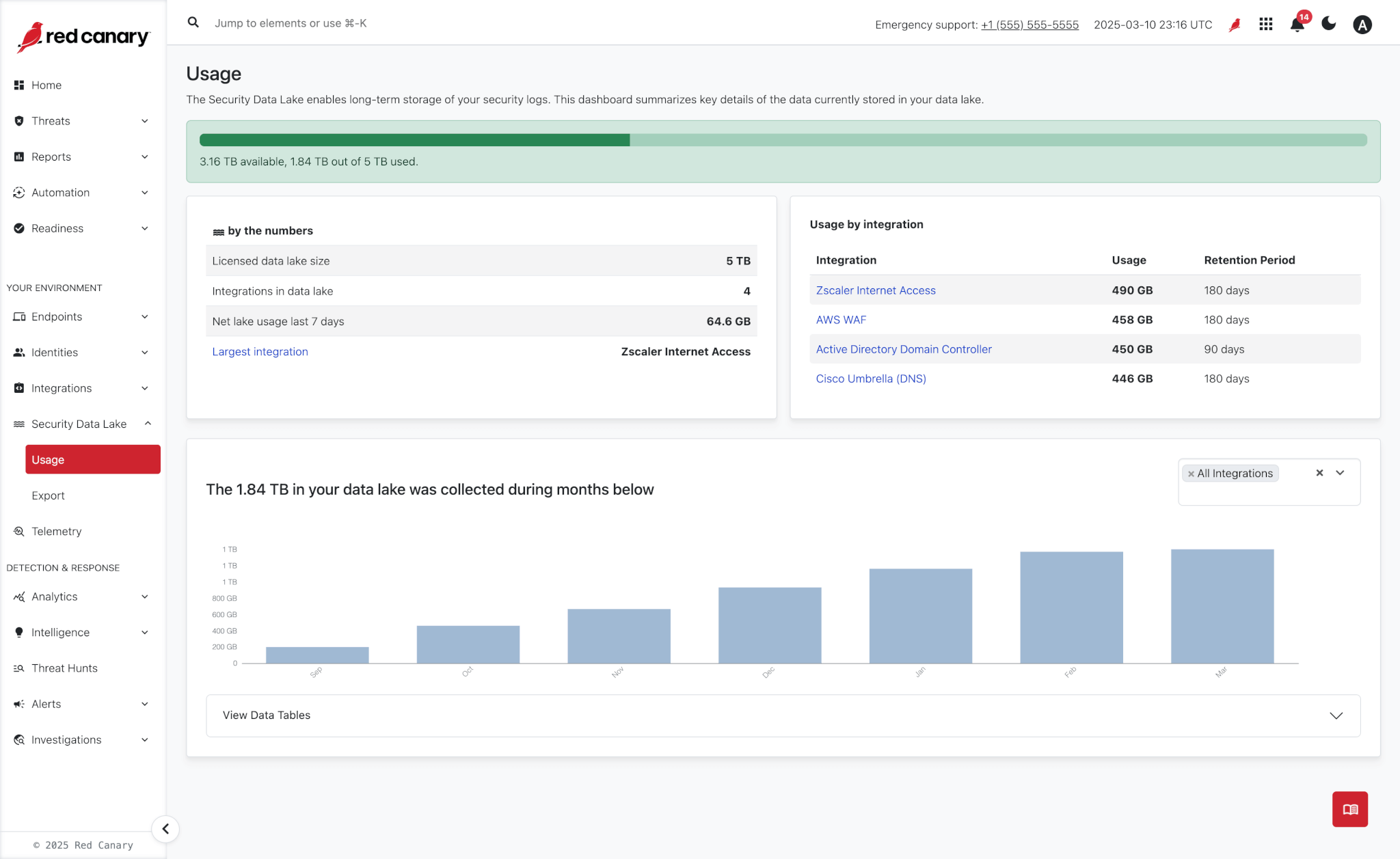1400x859 pixels.
Task: Open the integrations filter dropdown arrow
Action: (1340, 473)
